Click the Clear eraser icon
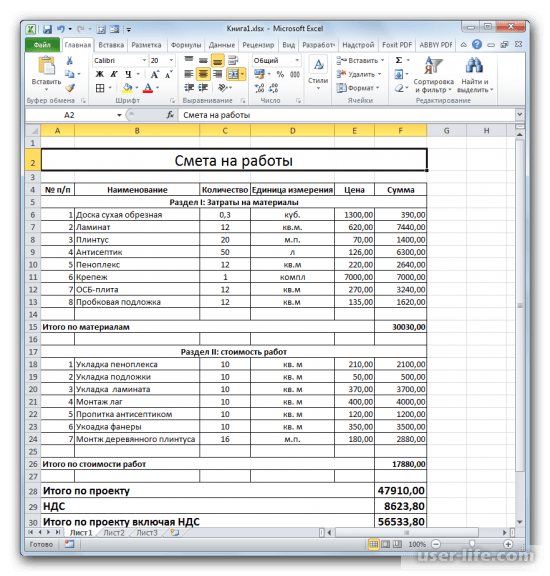 [399, 88]
